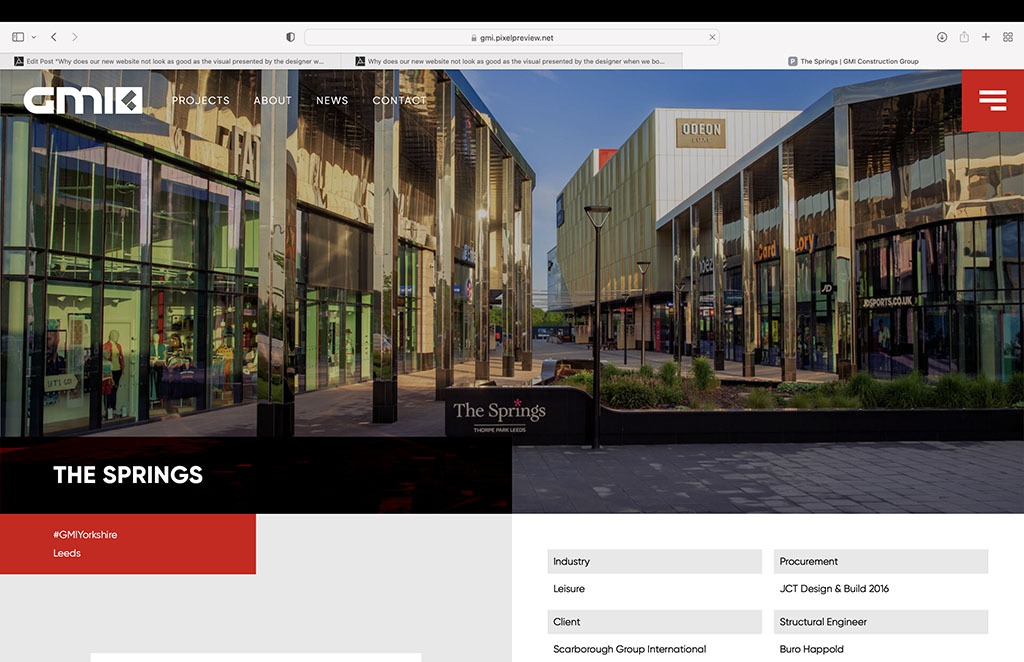This screenshot has width=1024, height=662.
Task: Click the "Procurement" header label
Action: click(x=808, y=561)
